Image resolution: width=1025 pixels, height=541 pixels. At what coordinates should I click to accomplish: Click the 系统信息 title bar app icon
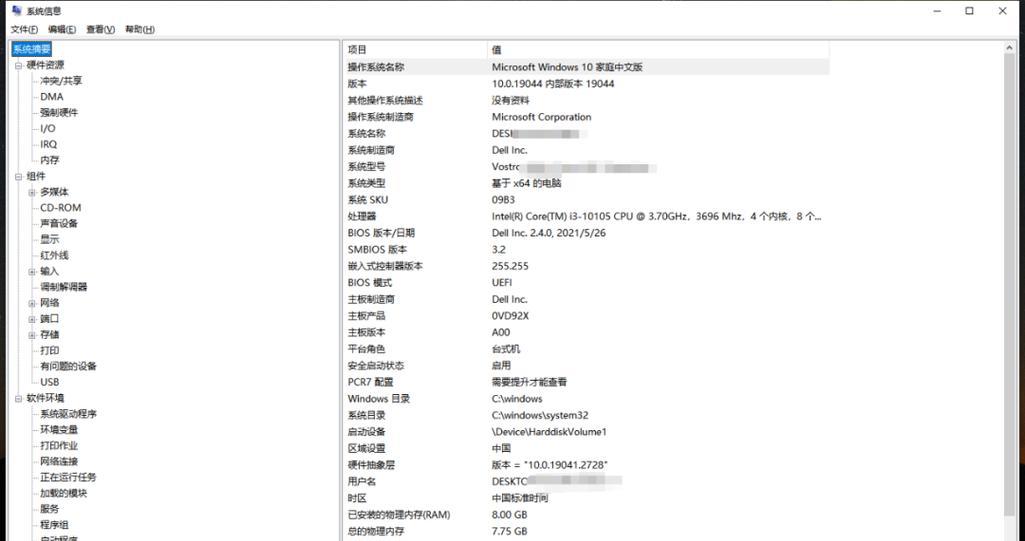click(x=17, y=10)
